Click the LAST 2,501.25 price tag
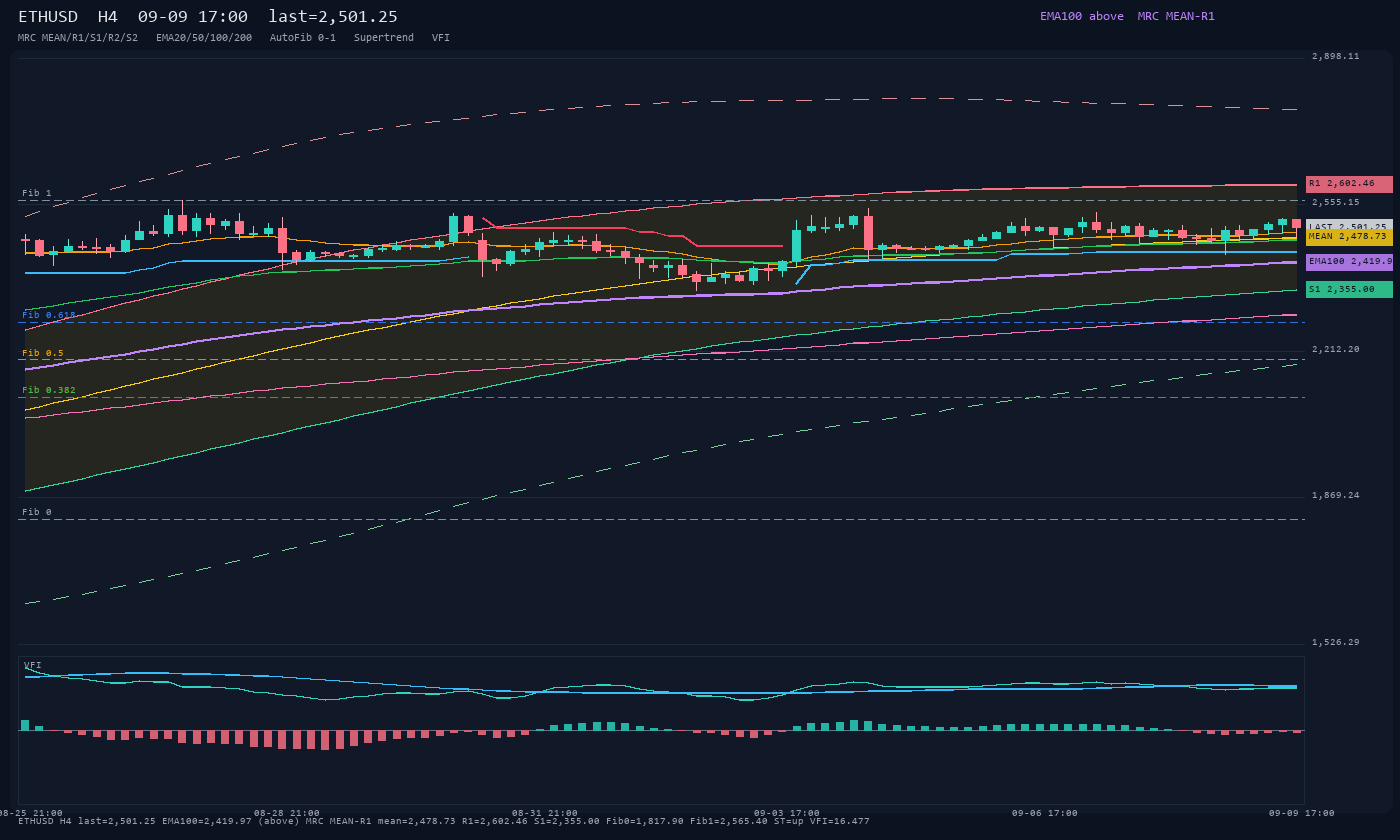Screen dimensions: 1400x840 (1349, 226)
